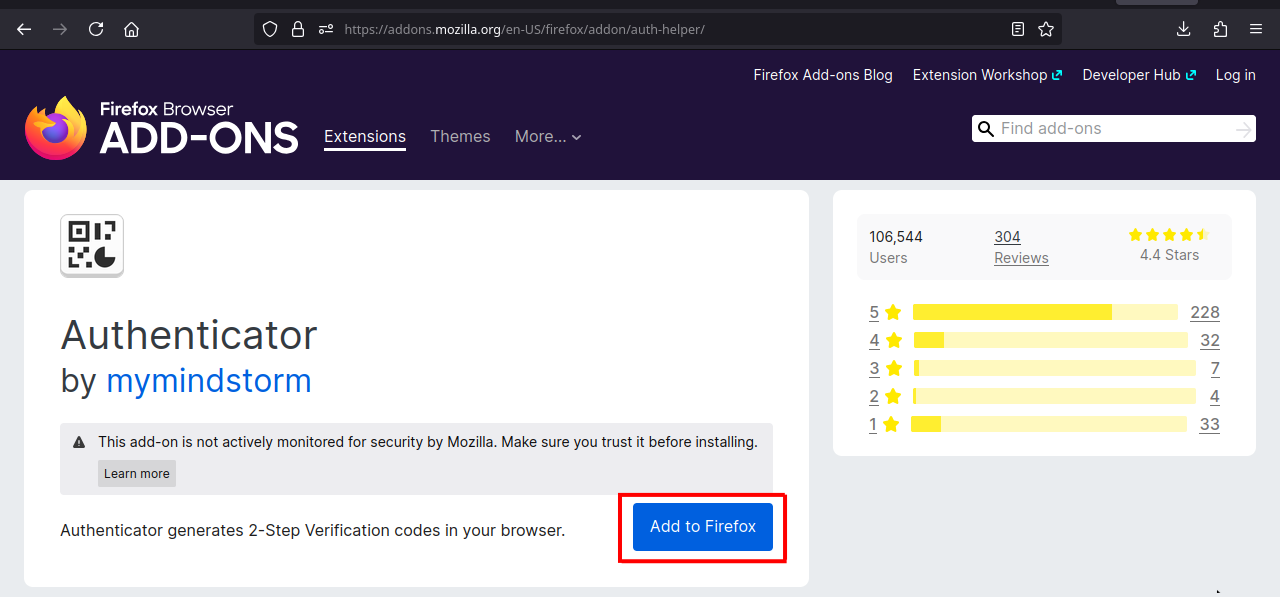Click the Learn more button

pyautogui.click(x=137, y=473)
